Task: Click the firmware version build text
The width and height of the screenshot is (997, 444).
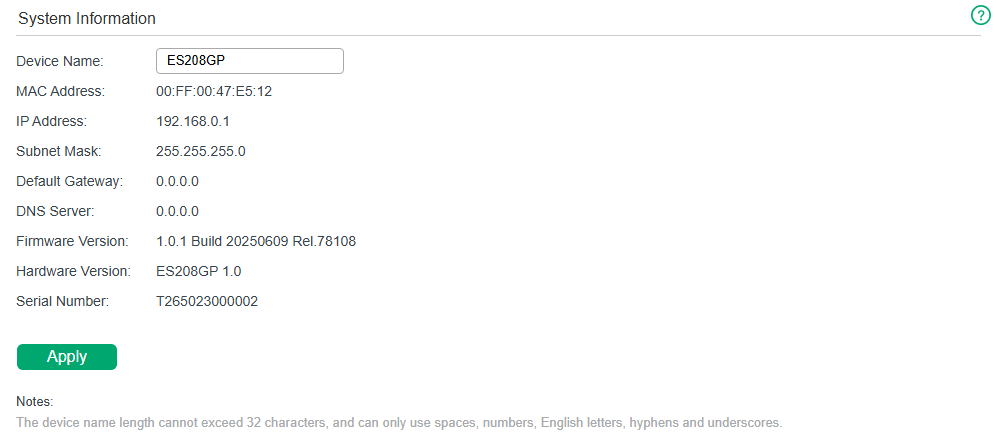Action: tap(256, 242)
